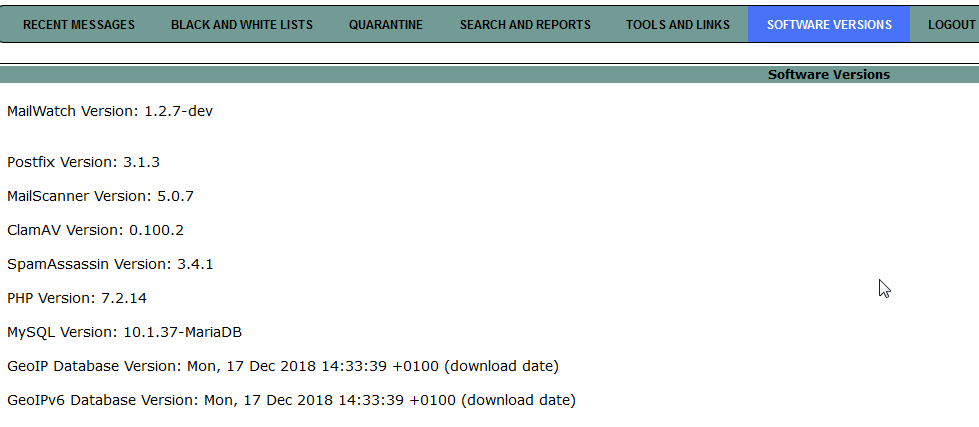Open the Recent Messages menu item
The height and width of the screenshot is (427, 979).
point(79,24)
